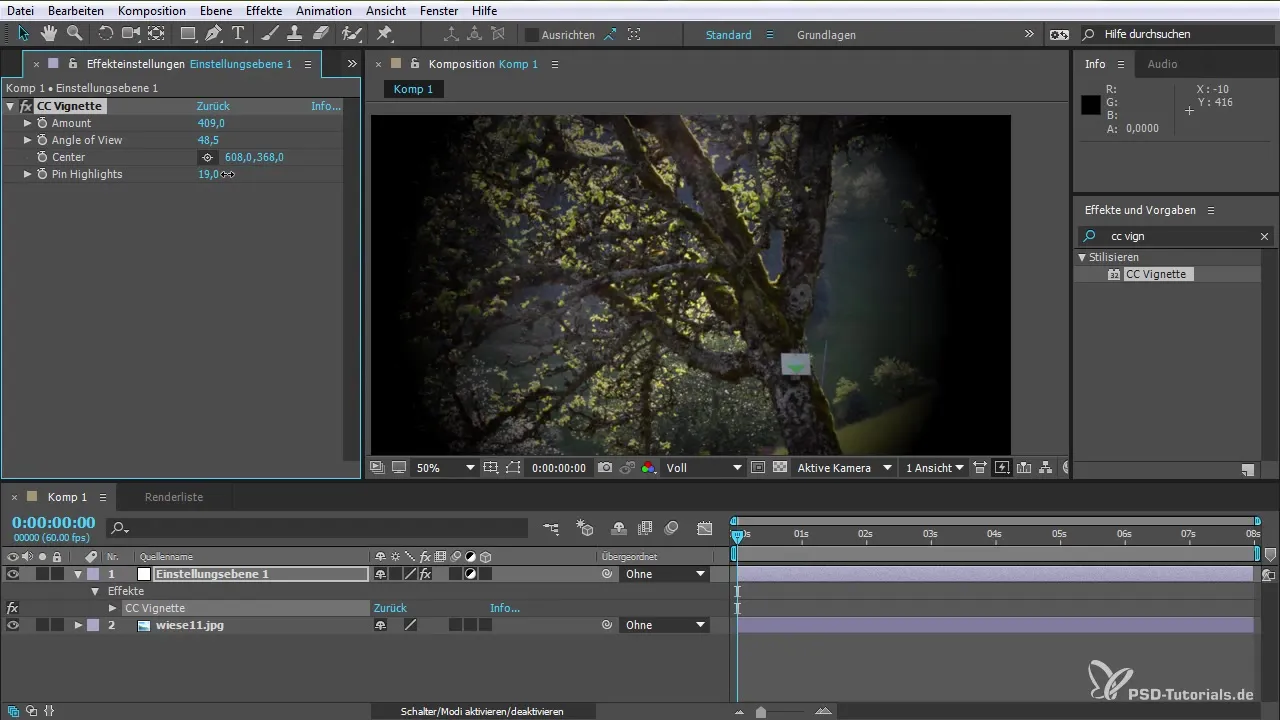Switch to the Grundlagen workspace
The image size is (1280, 720).
tap(826, 34)
